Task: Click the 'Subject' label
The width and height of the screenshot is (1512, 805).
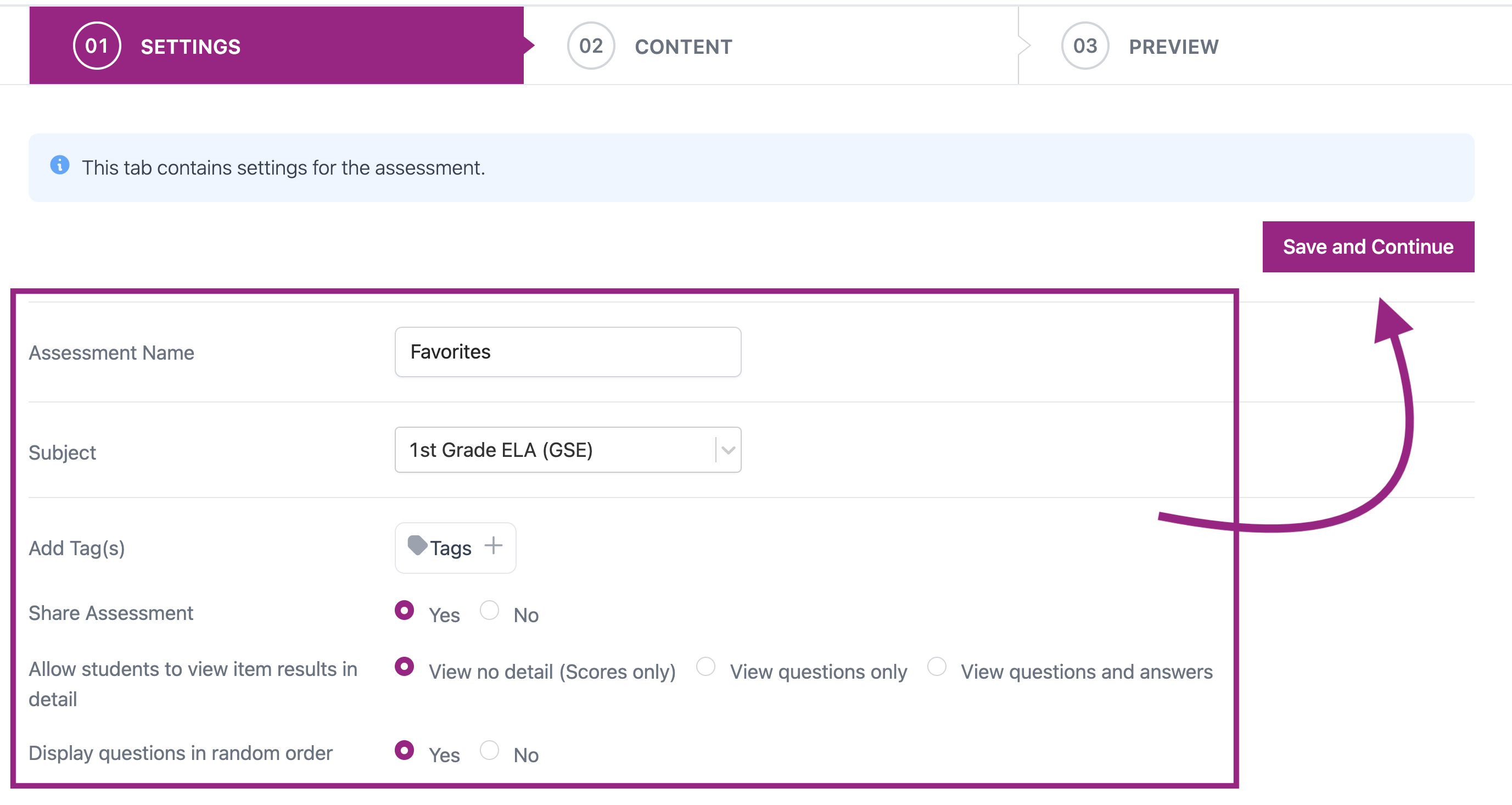Action: coord(62,452)
